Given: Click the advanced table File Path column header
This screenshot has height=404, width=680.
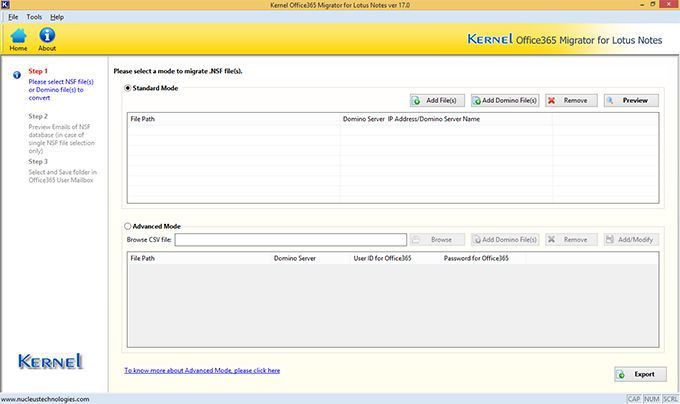Looking at the screenshot, I should 199,258.
